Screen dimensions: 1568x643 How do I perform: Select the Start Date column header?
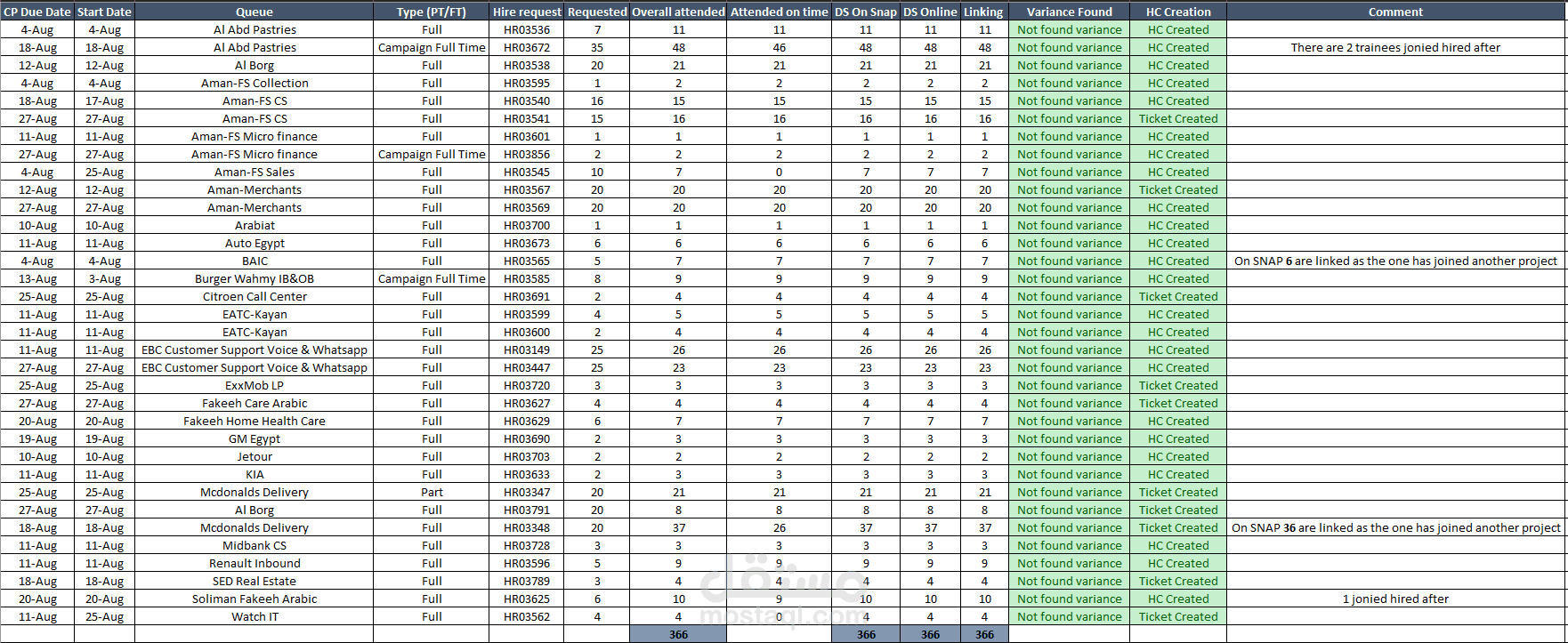[104, 12]
